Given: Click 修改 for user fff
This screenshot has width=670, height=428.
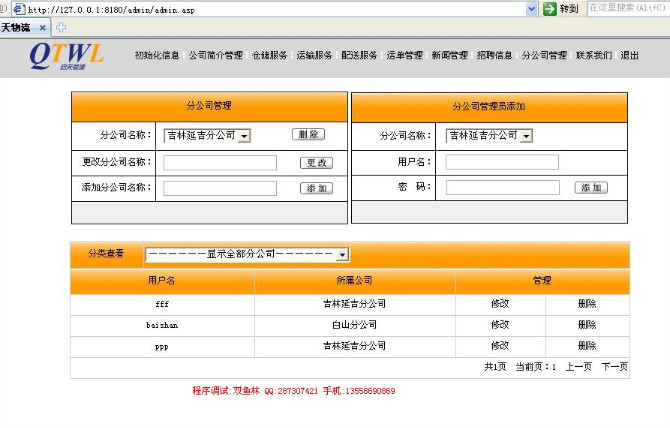Looking at the screenshot, I should pos(500,304).
